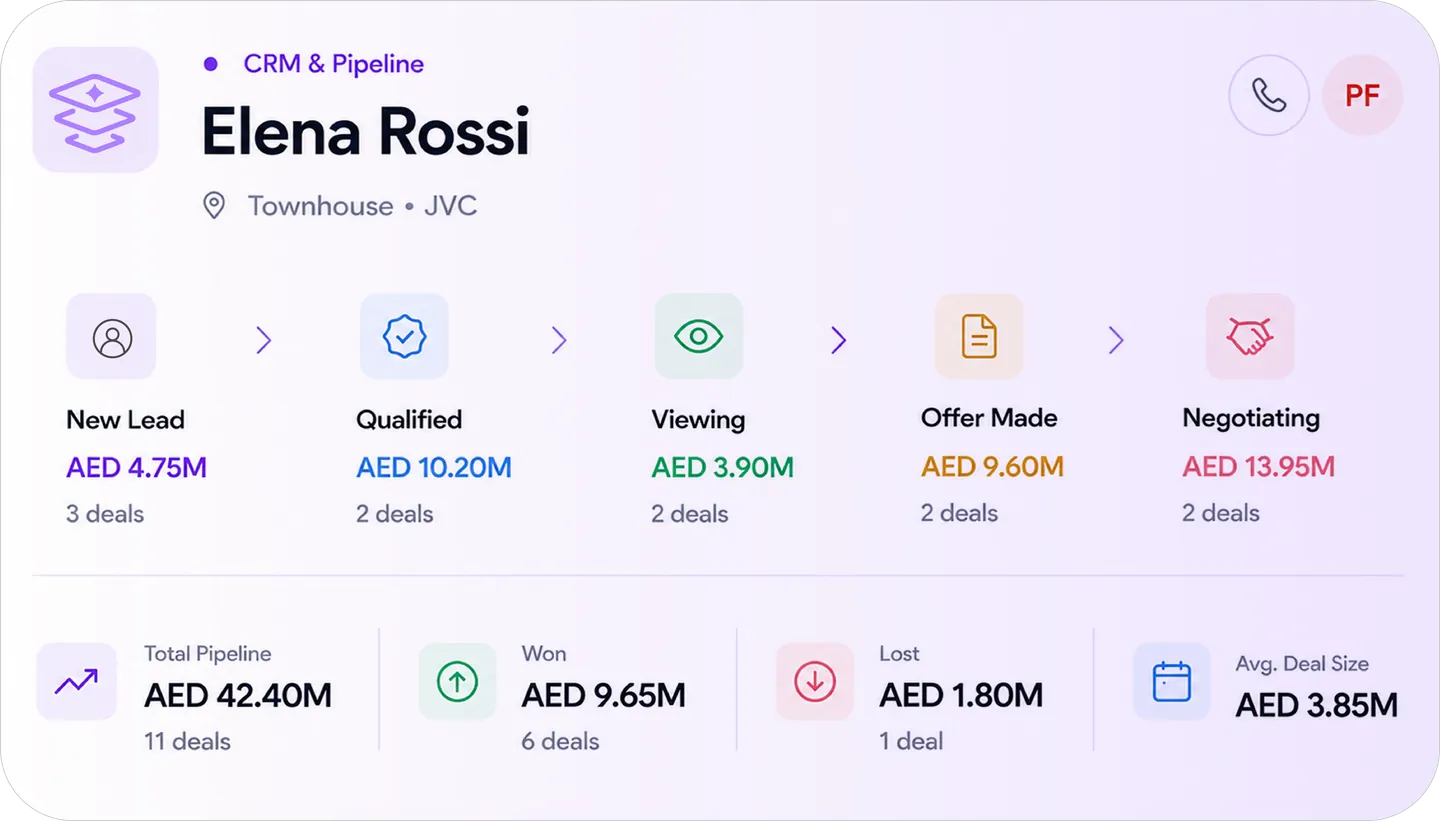
Task: Click the Won green up-arrow icon
Action: [x=457, y=682]
